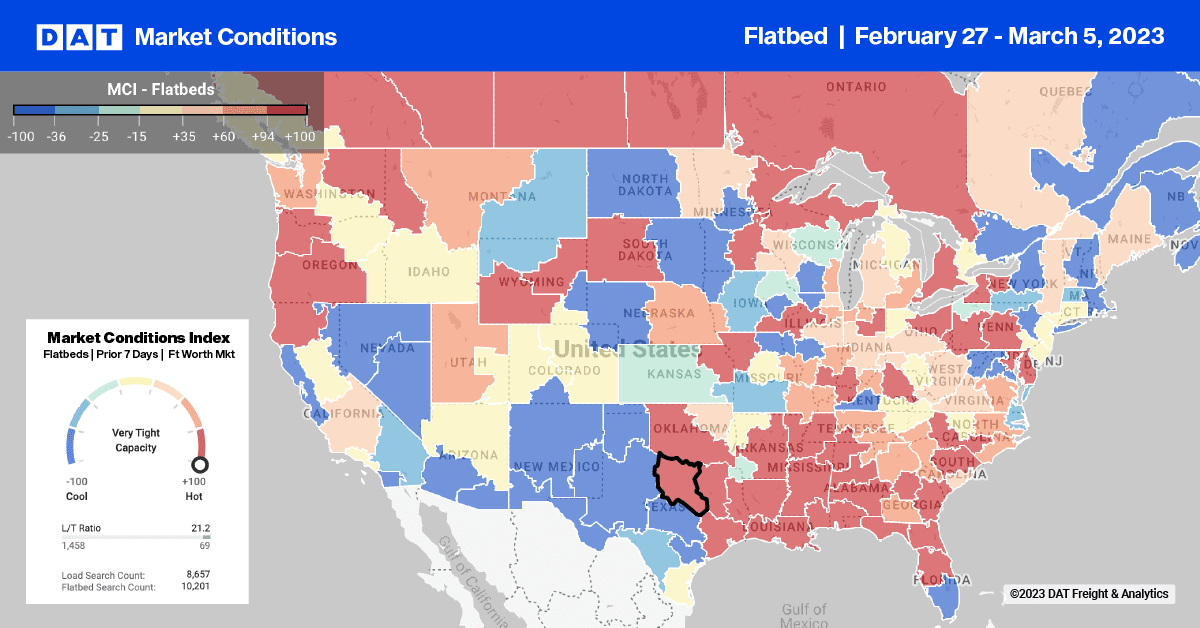Click the gauge's Hot indicator knob
This screenshot has height=628, width=1200.
click(200, 465)
